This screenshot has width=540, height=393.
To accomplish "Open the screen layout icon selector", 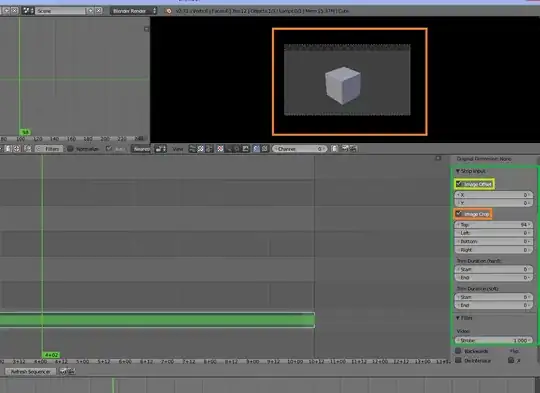I will [x=28, y=11].
